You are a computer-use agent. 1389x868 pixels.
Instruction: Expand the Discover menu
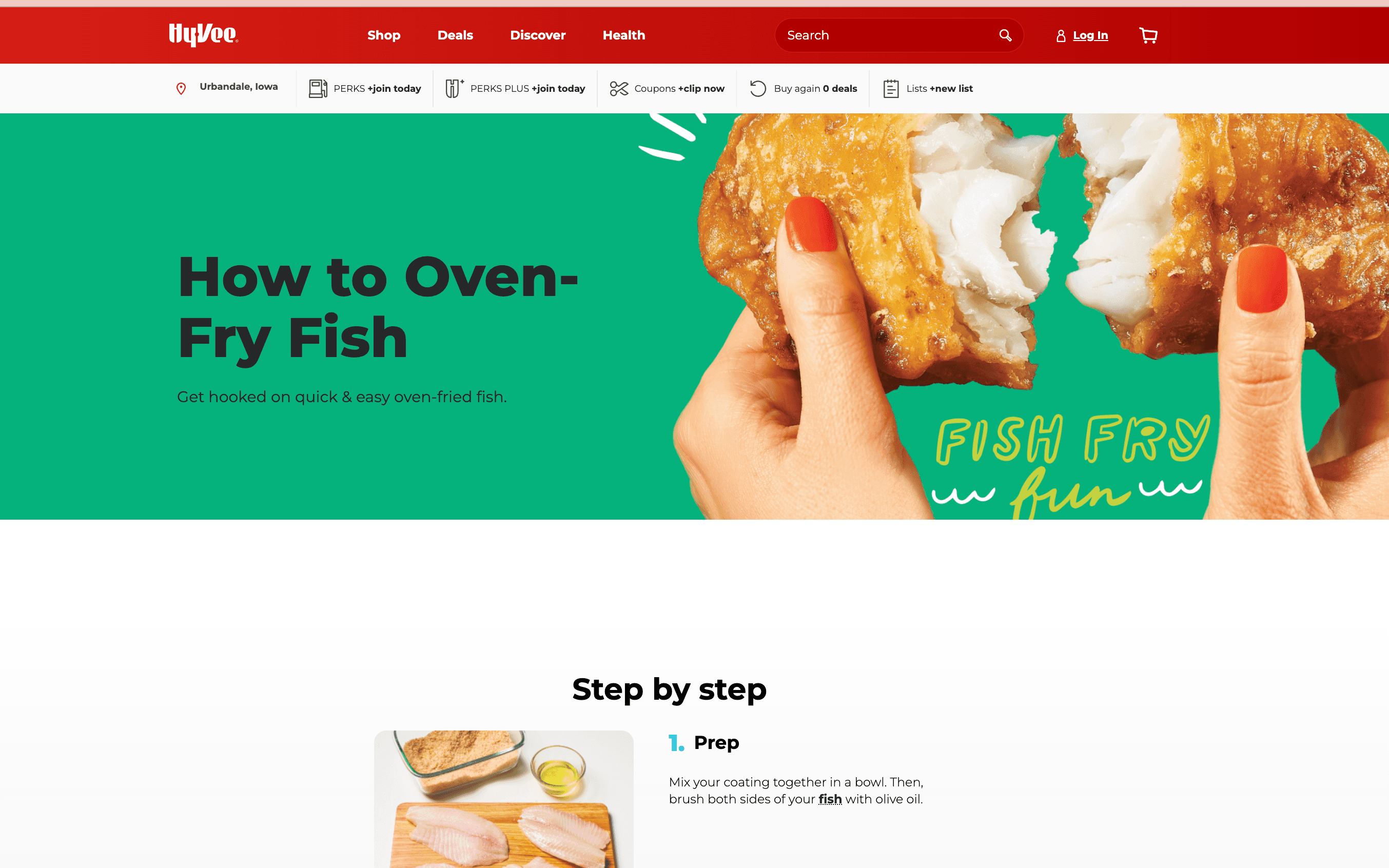click(x=537, y=35)
